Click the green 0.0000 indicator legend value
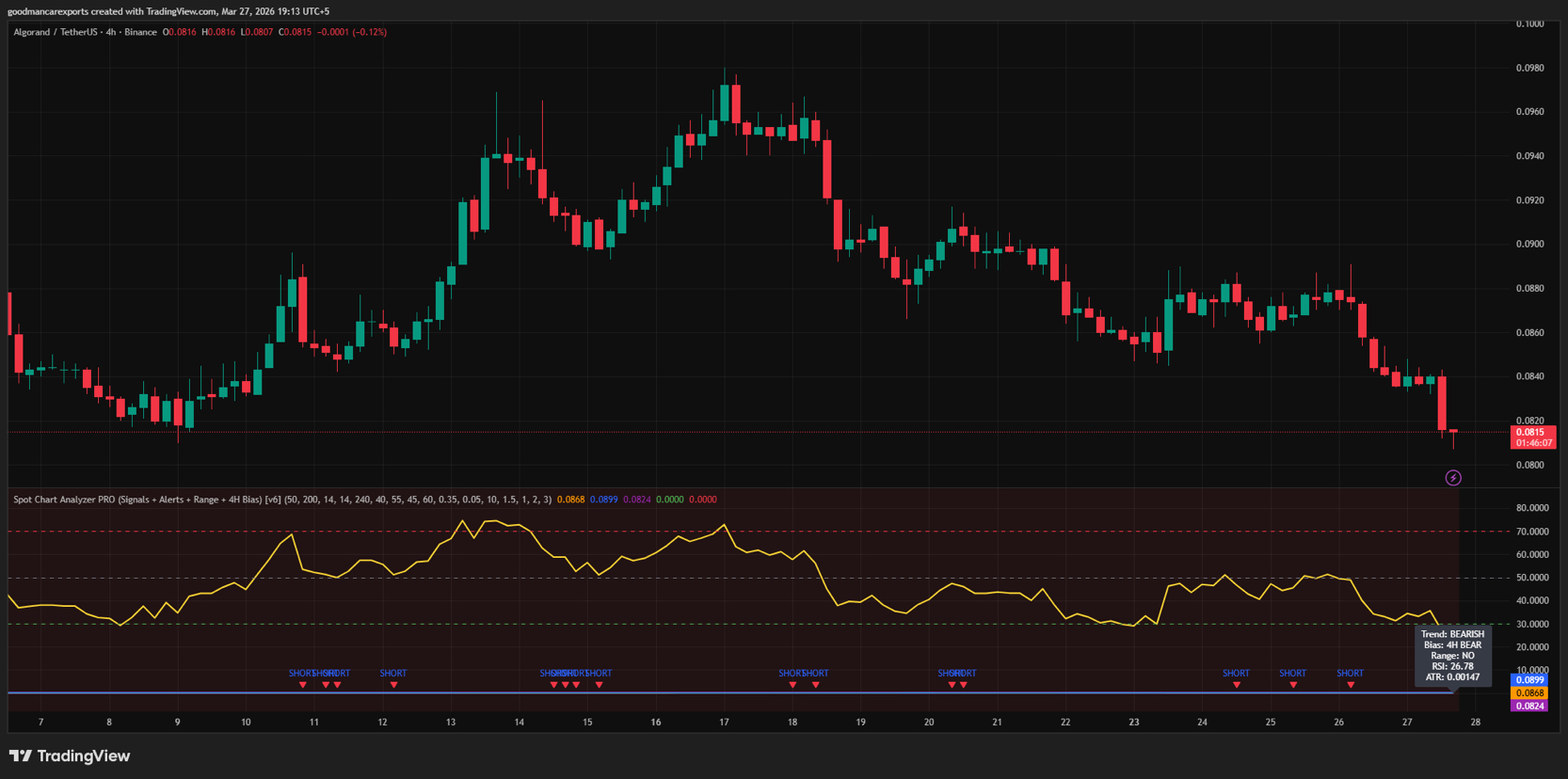This screenshot has height=779, width=1568. (x=669, y=500)
